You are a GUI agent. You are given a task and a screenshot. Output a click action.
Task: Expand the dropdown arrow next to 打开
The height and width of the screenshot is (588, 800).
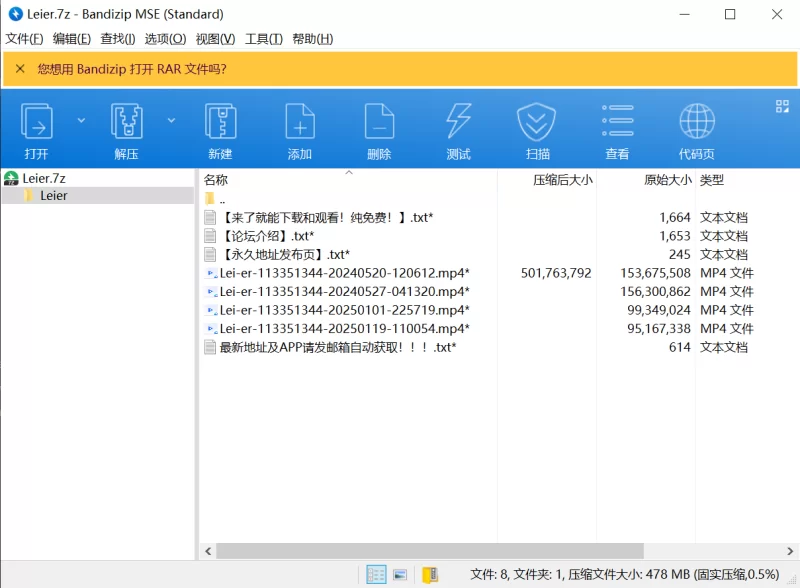[x=81, y=120]
